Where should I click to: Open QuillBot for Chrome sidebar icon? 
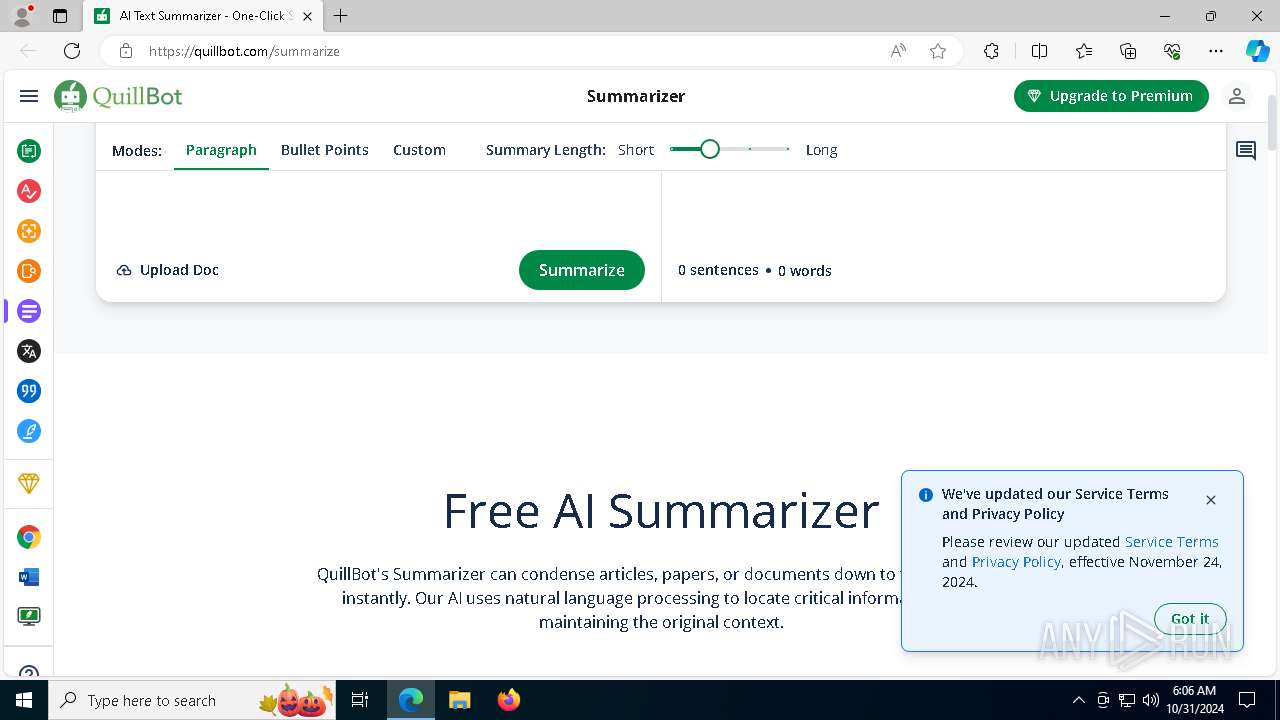29,537
